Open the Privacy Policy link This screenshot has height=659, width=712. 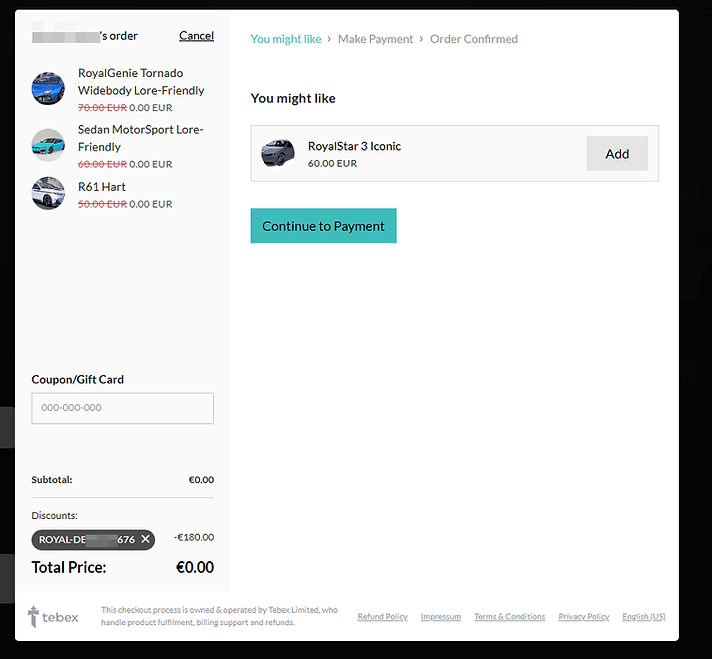click(583, 617)
